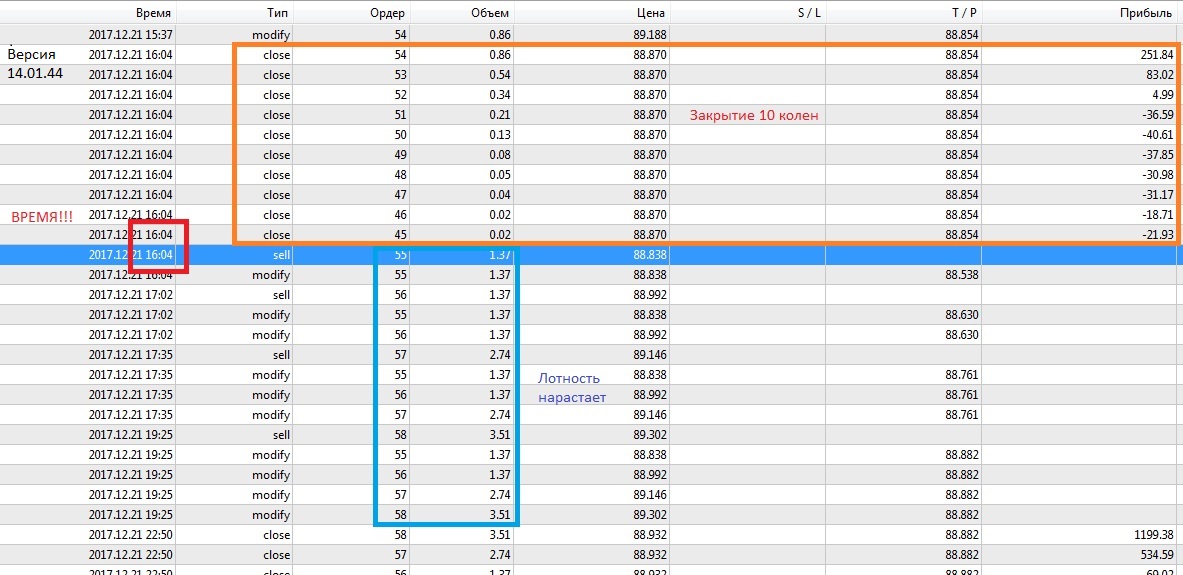Click 'modify' in the 15:37 row

[x=272, y=35]
